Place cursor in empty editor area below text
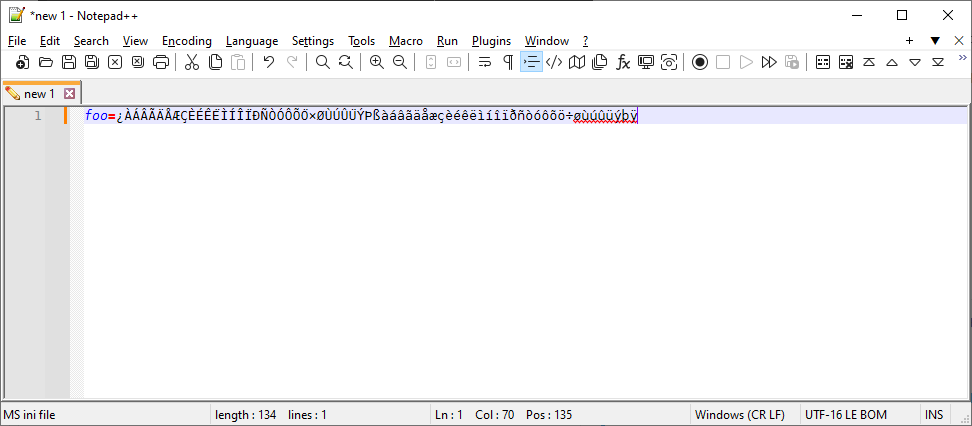Viewport: 972px width, 426px height. [527, 260]
